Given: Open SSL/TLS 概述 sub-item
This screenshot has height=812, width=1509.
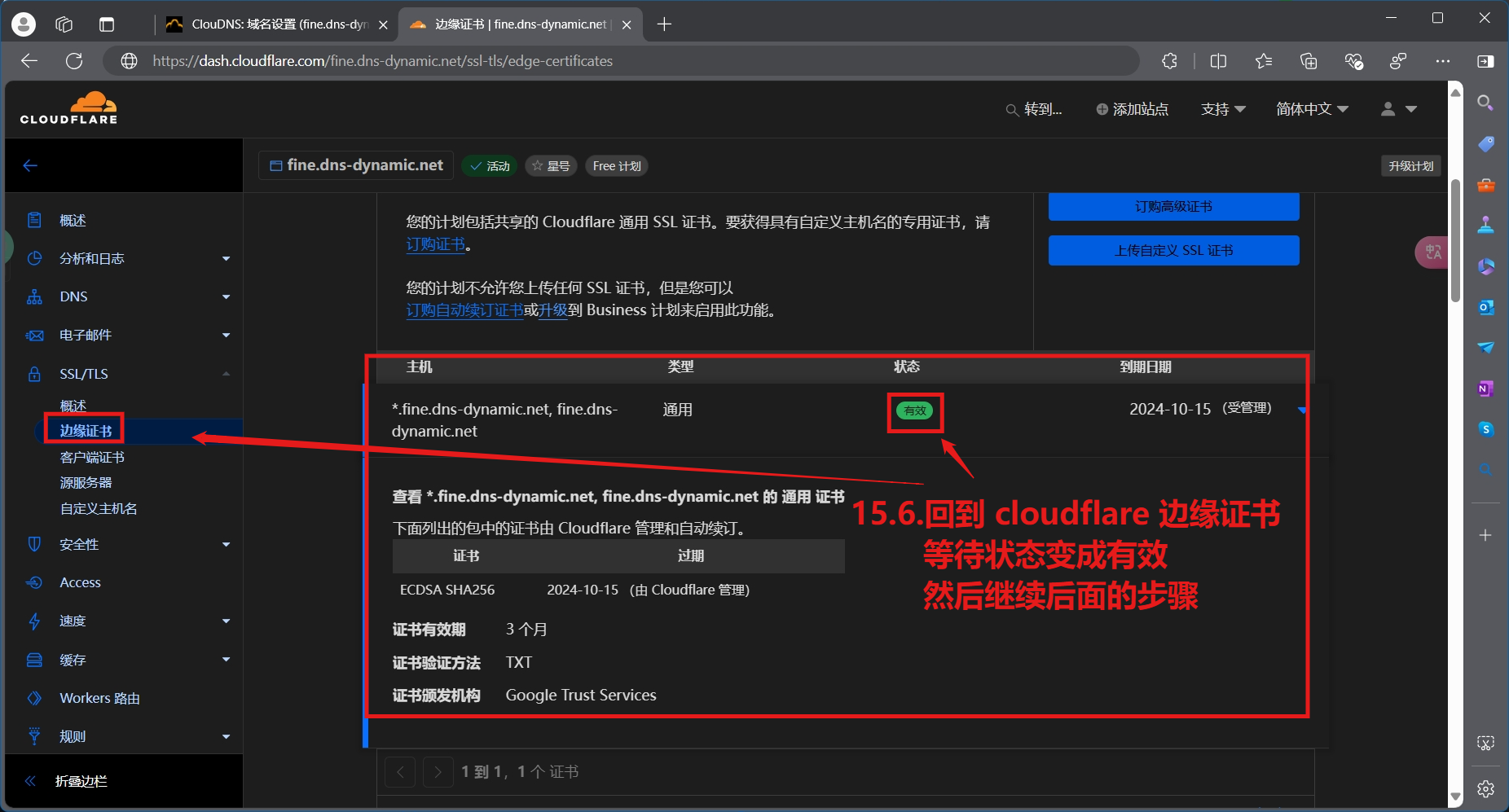Looking at the screenshot, I should pyautogui.click(x=73, y=406).
